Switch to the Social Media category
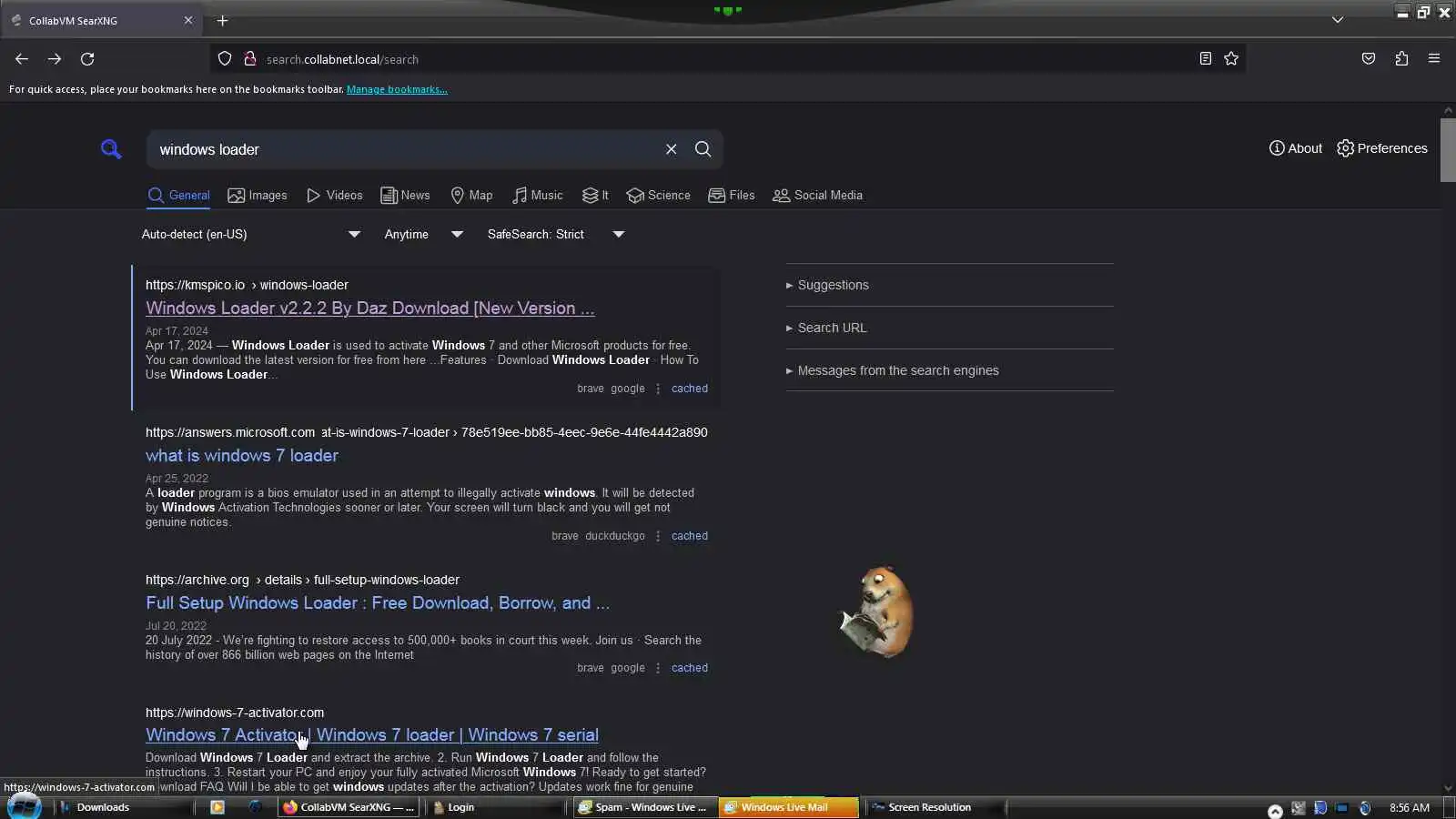This screenshot has width=1456, height=819. coord(817,196)
